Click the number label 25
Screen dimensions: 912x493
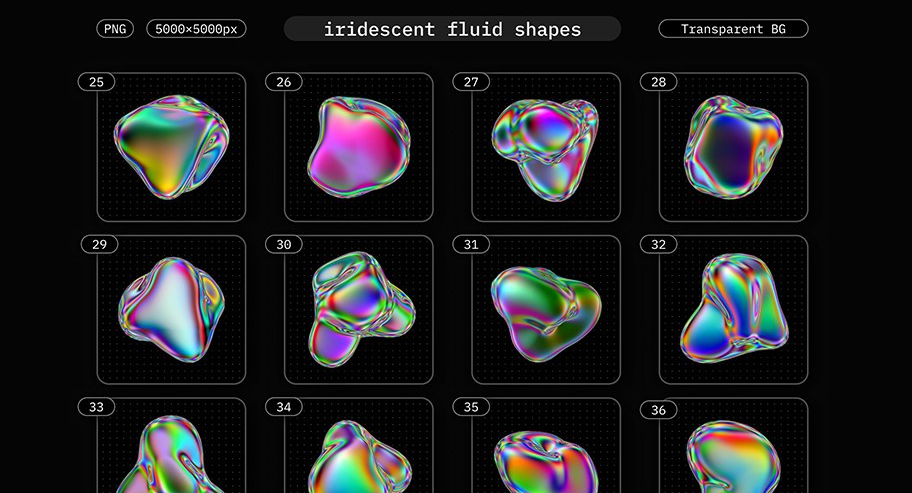tap(97, 82)
